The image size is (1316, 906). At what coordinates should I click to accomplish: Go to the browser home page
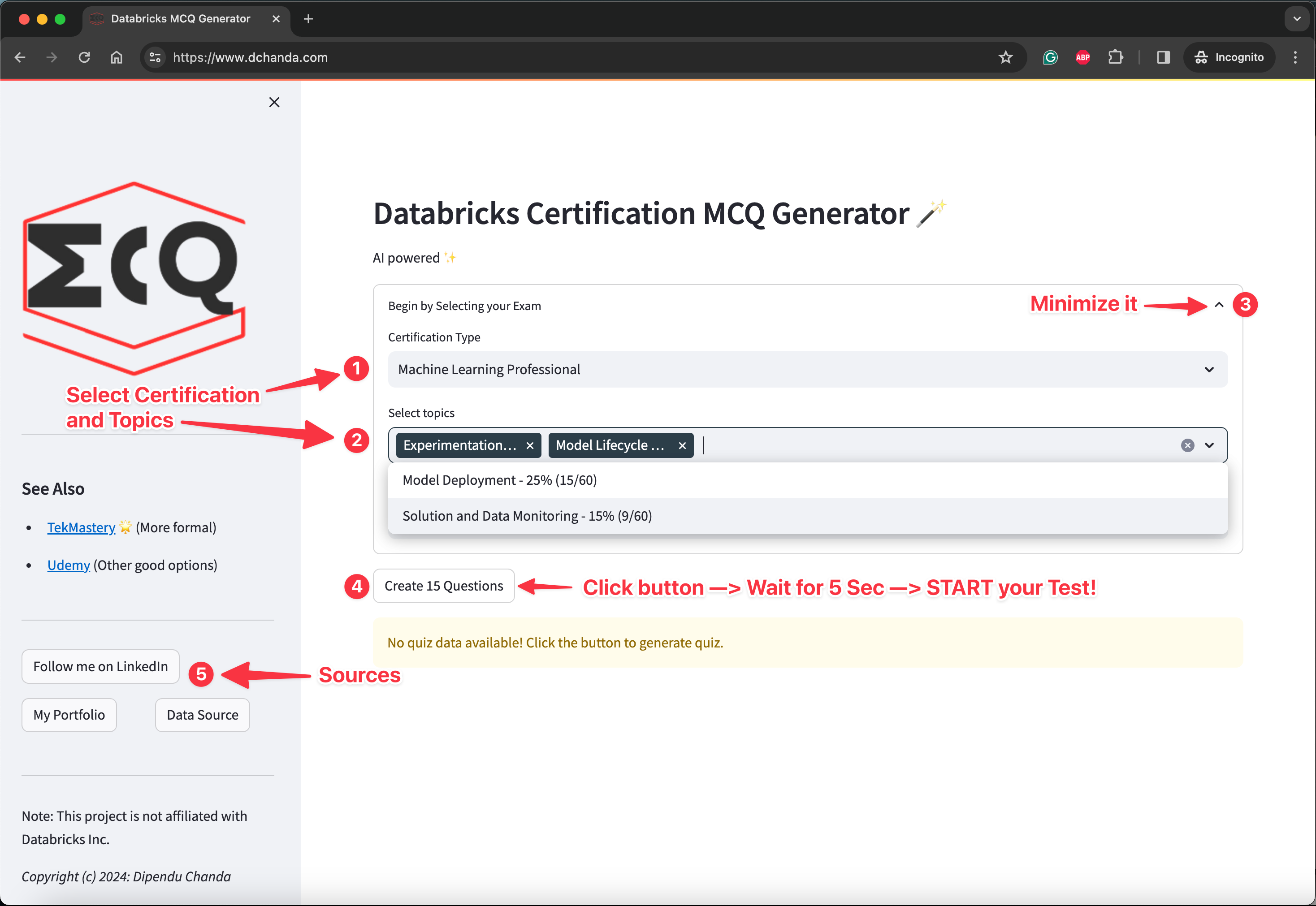(x=117, y=57)
